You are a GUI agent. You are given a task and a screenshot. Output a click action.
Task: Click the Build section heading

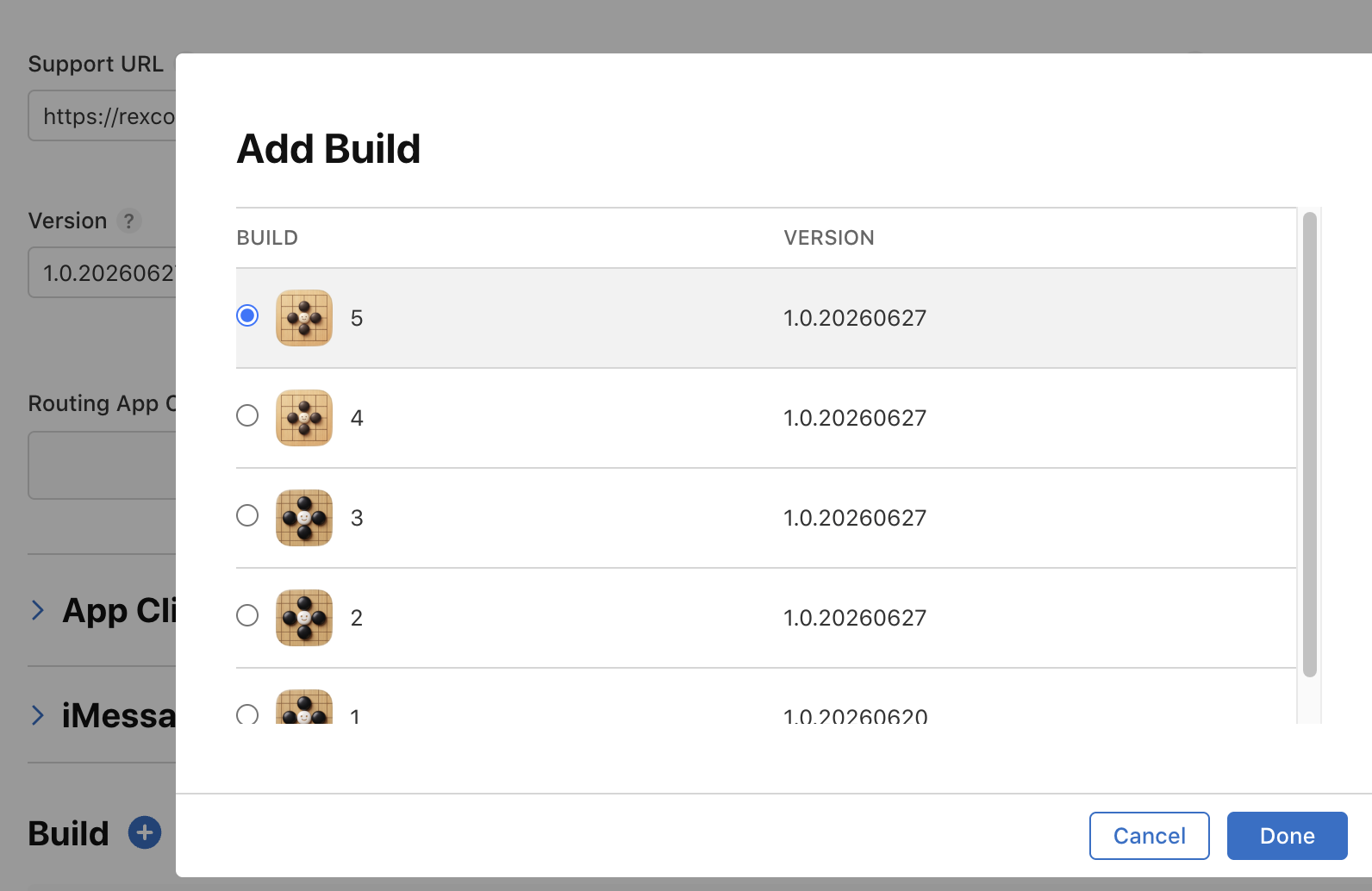click(69, 833)
